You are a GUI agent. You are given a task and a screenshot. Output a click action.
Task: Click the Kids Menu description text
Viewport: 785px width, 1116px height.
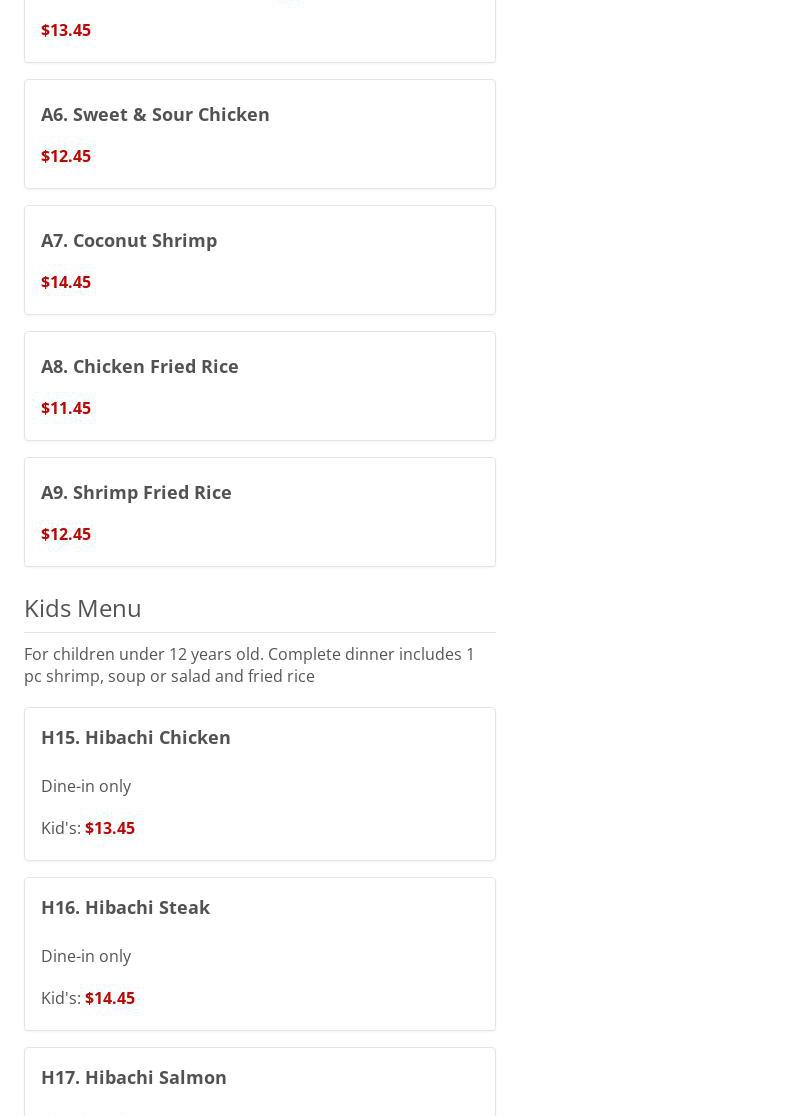point(249,665)
